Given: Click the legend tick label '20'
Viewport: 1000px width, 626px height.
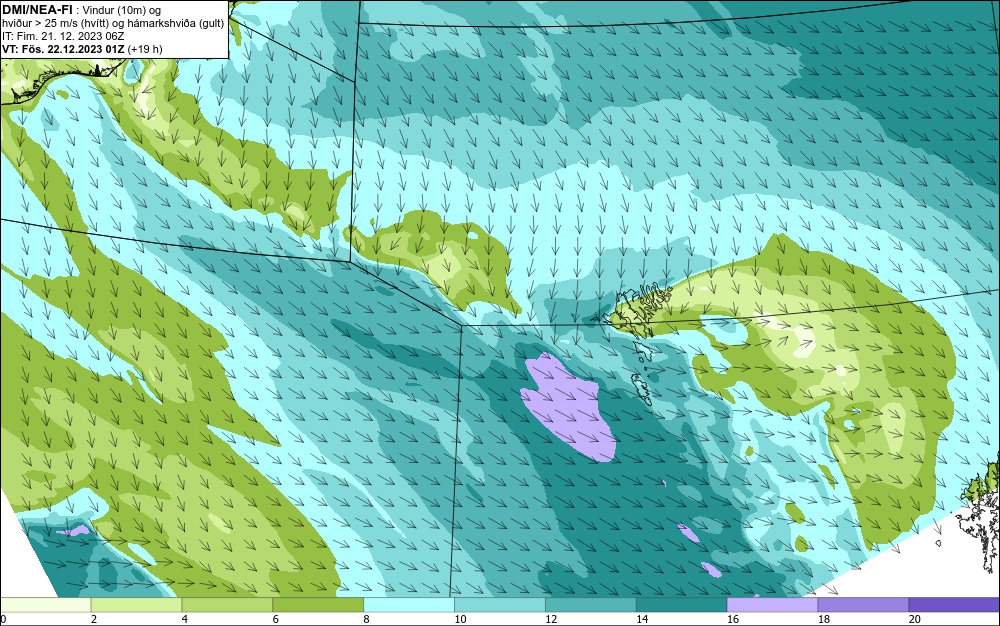Looking at the screenshot, I should pyautogui.click(x=915, y=619).
